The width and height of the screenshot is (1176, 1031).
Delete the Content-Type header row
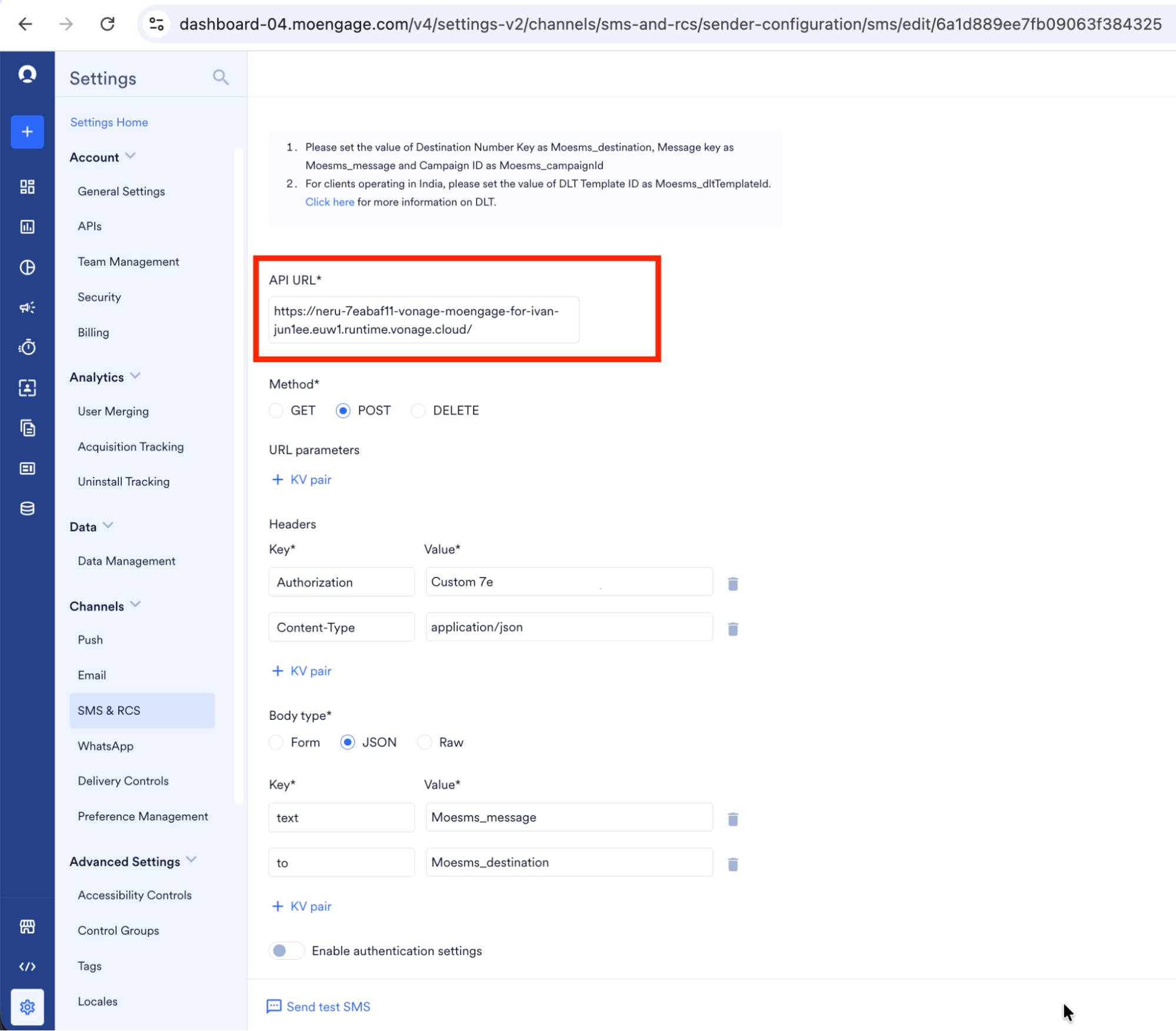pyautogui.click(x=733, y=629)
